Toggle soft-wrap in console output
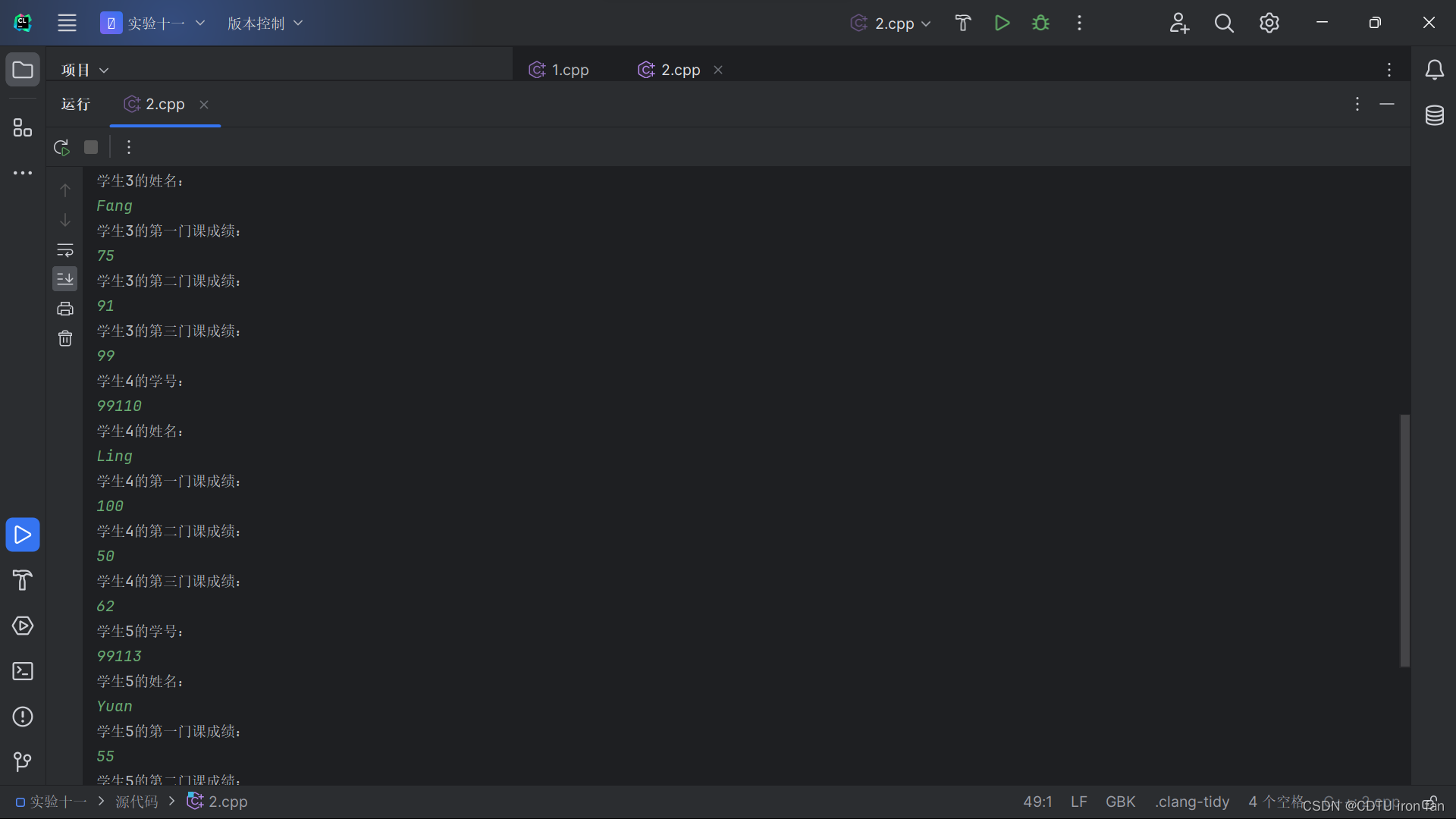 tap(65, 250)
